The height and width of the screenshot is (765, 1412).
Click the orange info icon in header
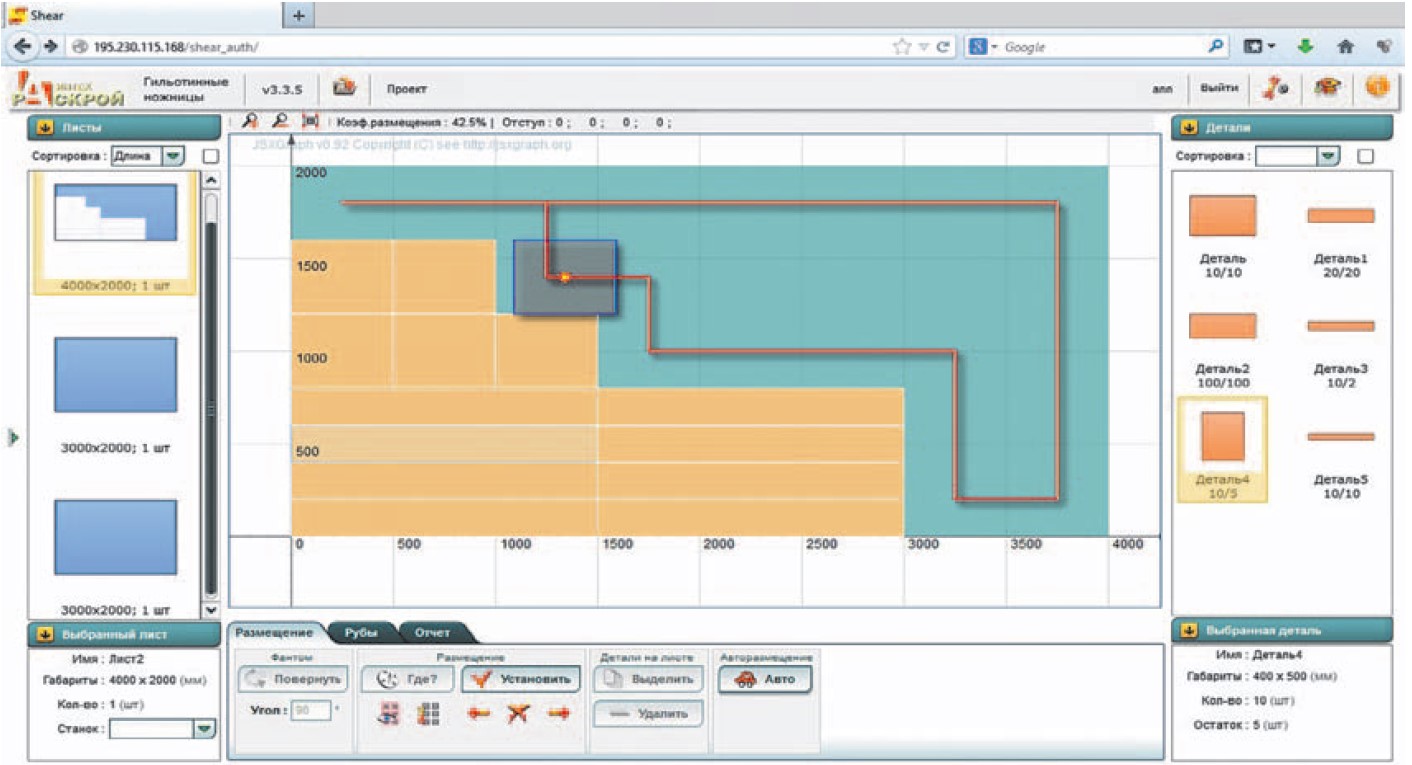pos(1377,88)
